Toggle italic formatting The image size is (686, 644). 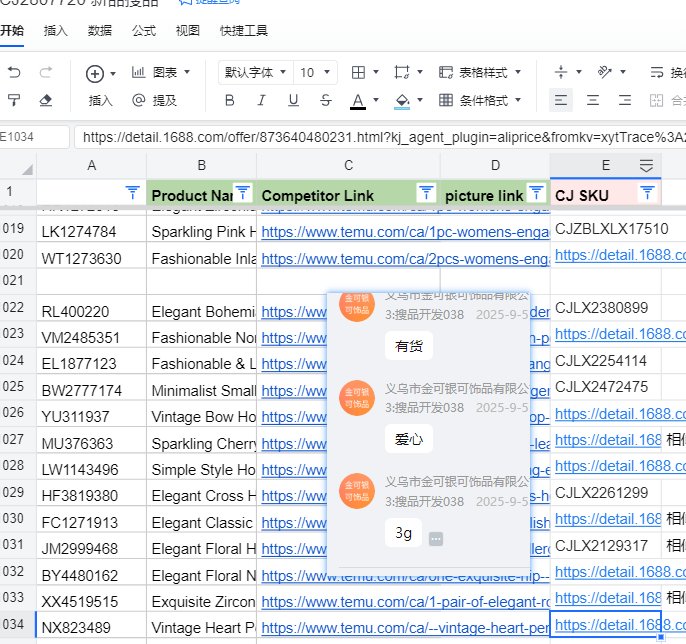pyautogui.click(x=261, y=100)
